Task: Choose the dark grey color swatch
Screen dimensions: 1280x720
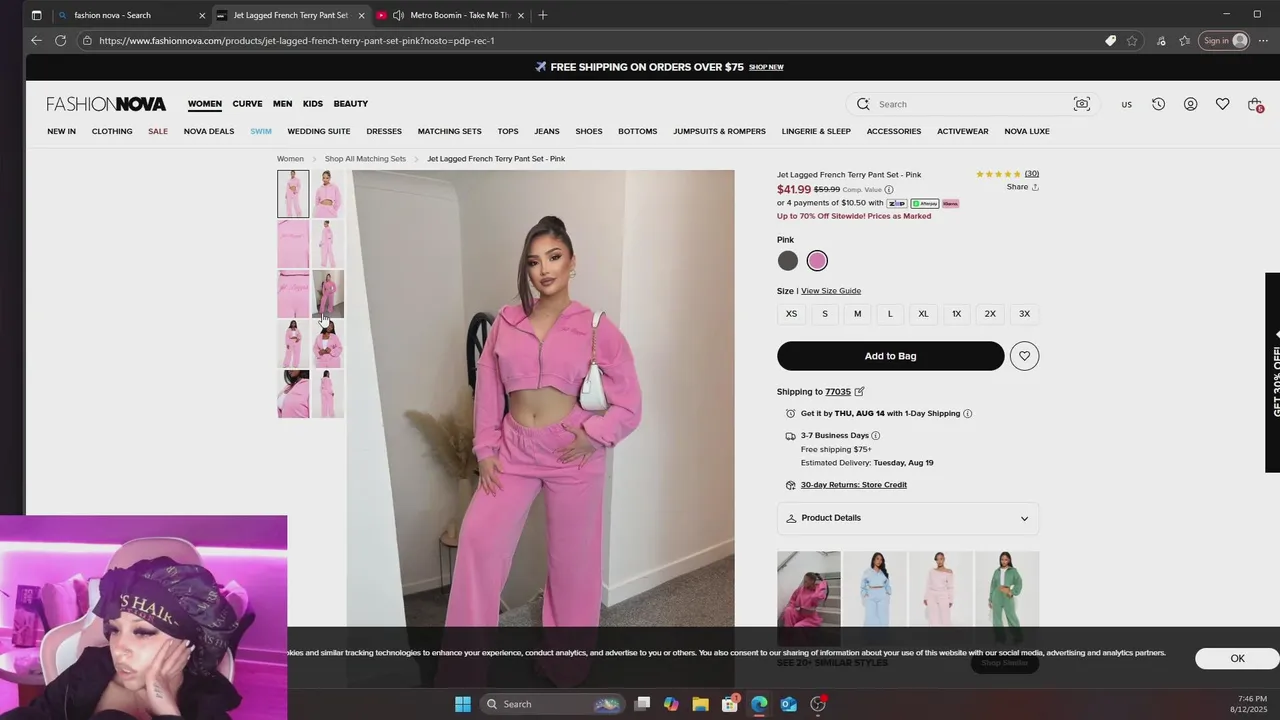Action: coord(788,261)
